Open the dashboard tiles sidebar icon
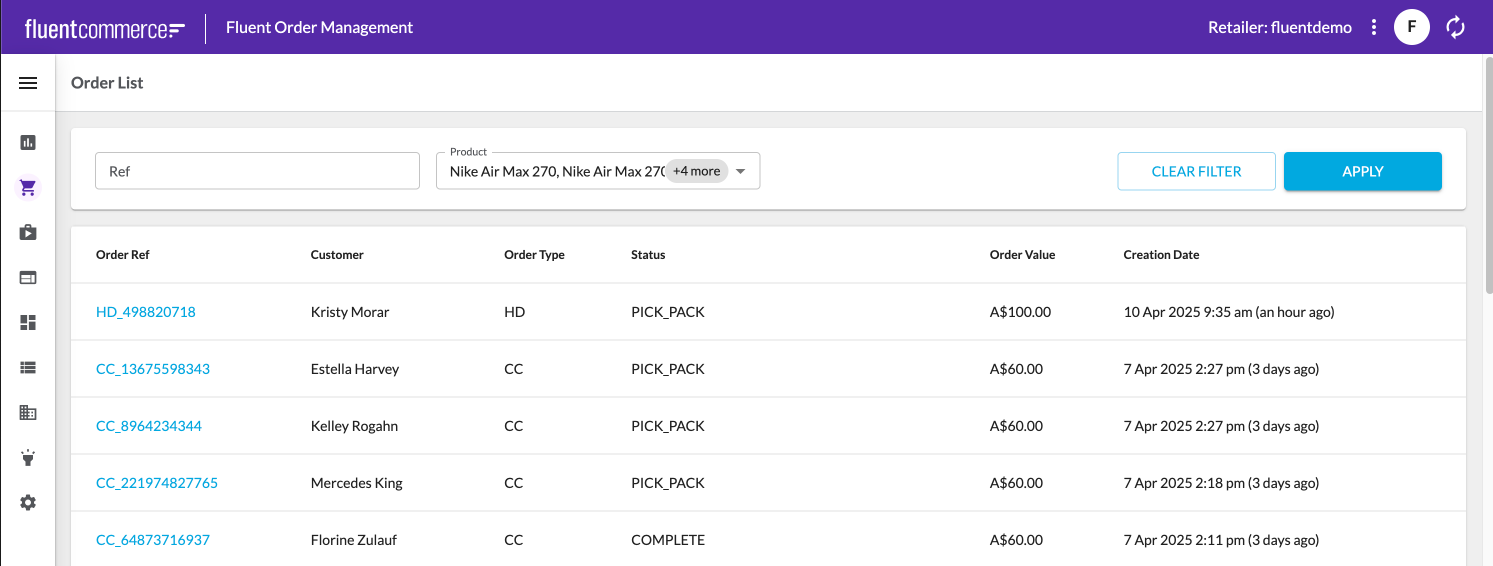The width and height of the screenshot is (1493, 566). 28,322
